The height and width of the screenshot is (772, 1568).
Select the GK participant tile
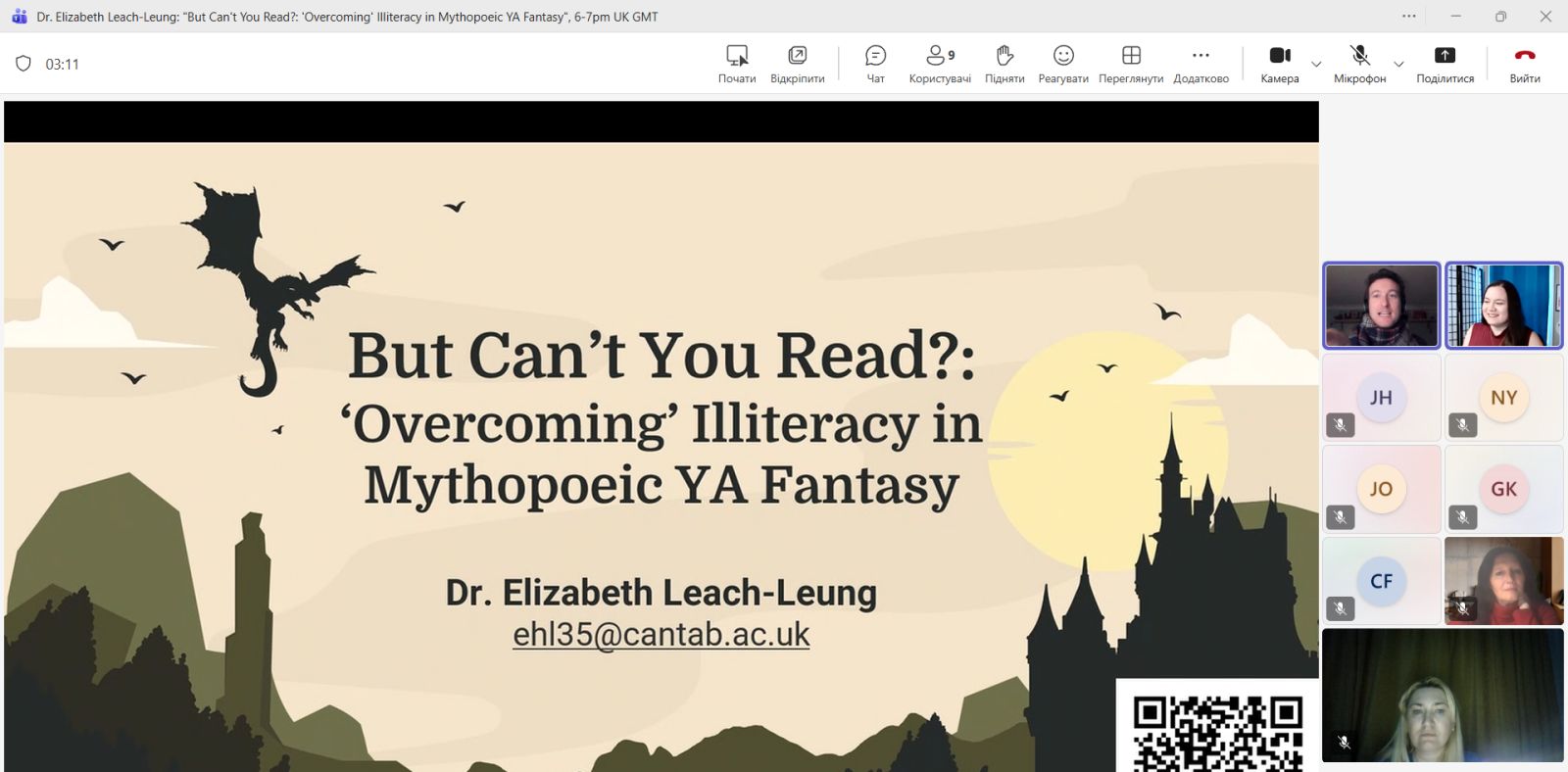pos(1503,489)
